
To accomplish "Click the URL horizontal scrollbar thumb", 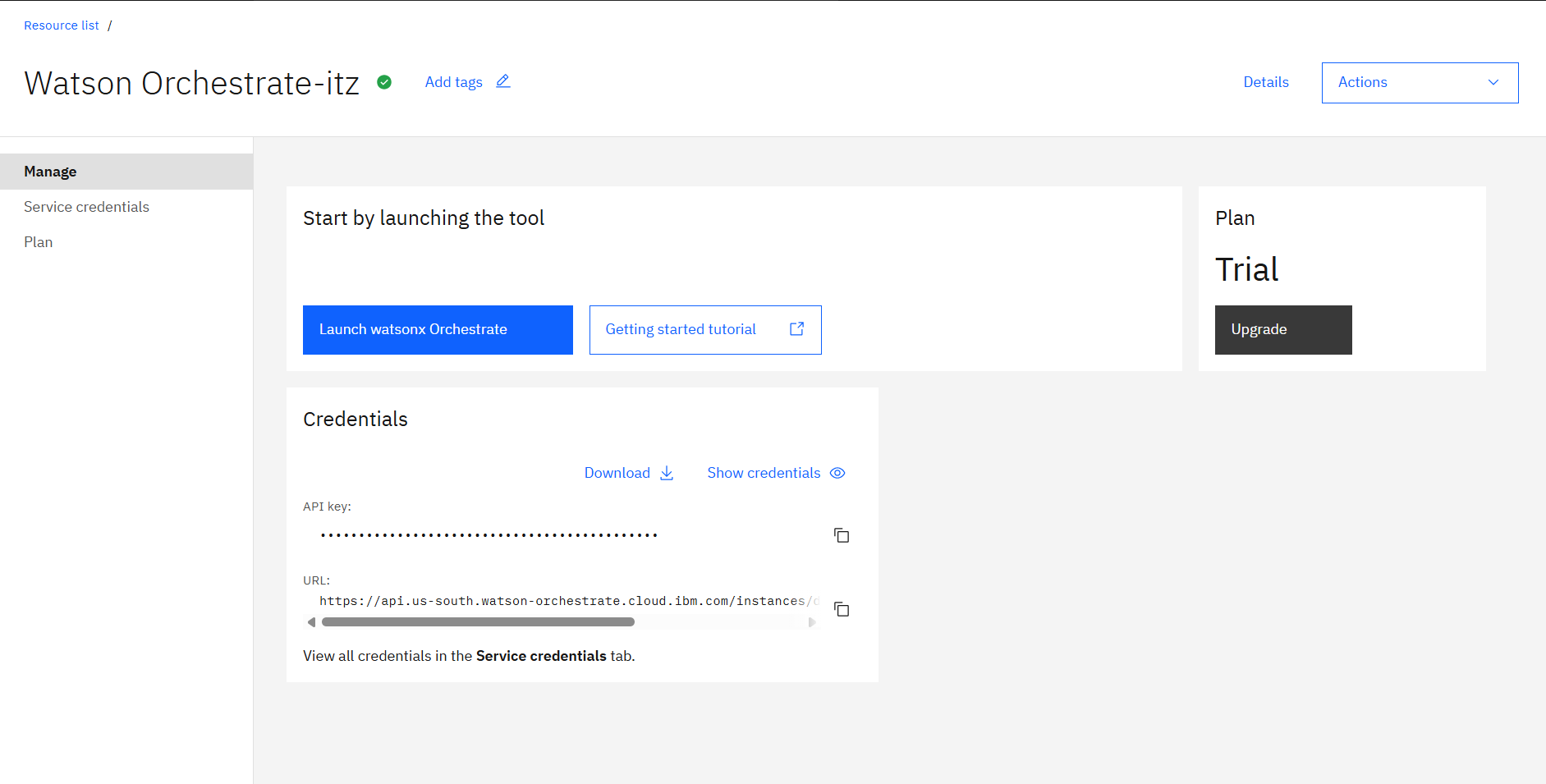I will [x=478, y=622].
